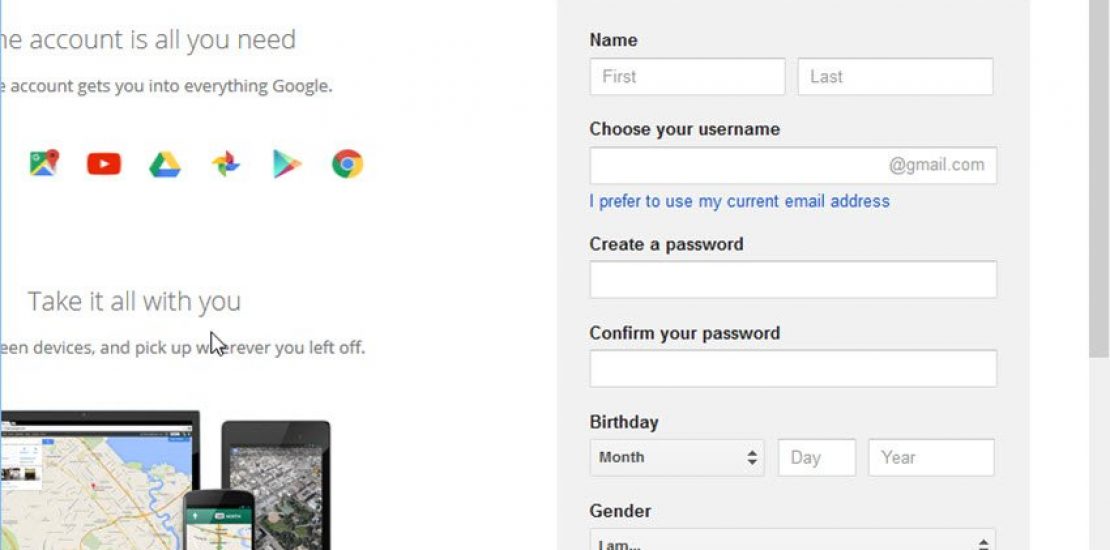The image size is (1110, 550).
Task: Focus the First name field
Action: point(687,77)
